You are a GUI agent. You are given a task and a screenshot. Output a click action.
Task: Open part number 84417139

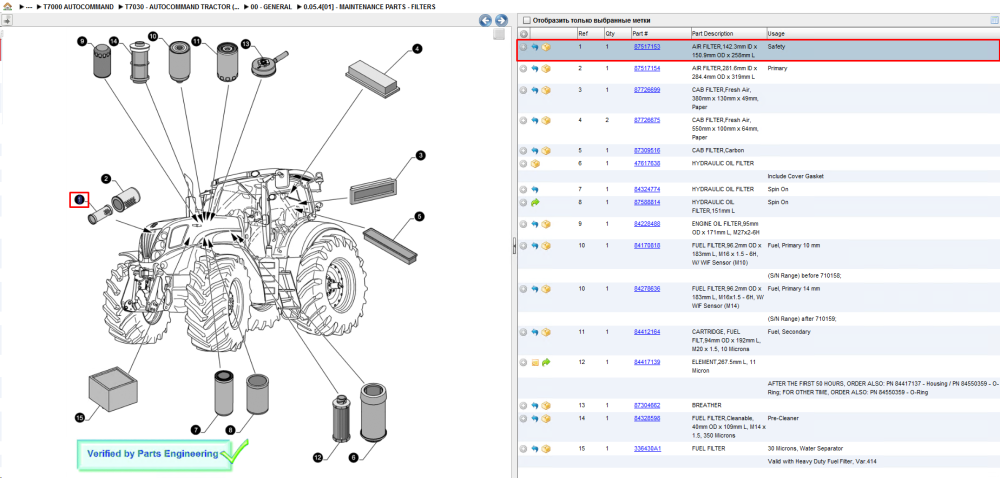(647, 362)
